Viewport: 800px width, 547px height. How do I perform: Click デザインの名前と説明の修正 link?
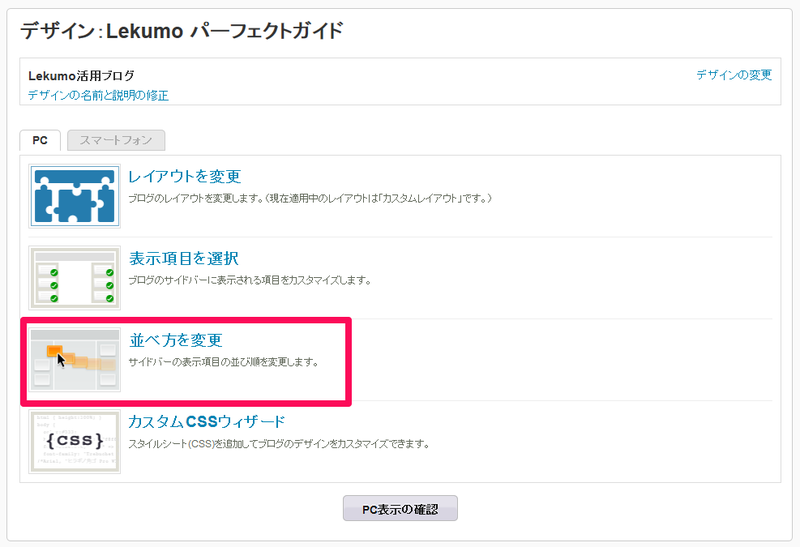click(98, 95)
